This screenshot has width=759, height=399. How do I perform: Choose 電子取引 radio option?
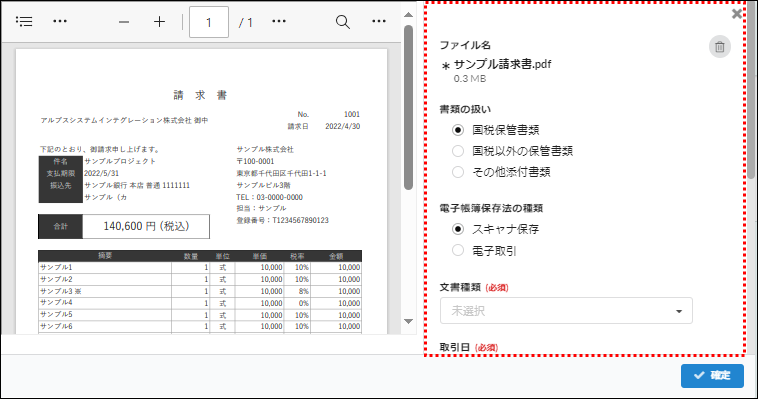457,250
